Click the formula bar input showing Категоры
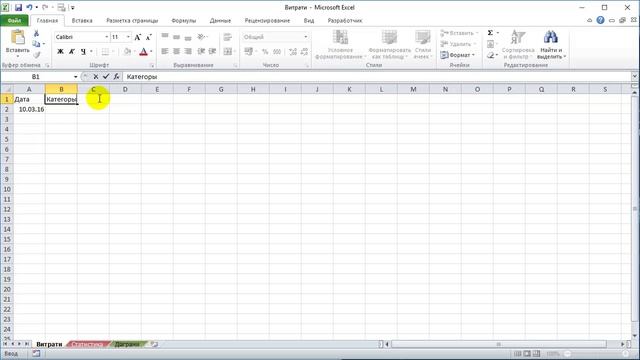640x360 pixels. 376,77
